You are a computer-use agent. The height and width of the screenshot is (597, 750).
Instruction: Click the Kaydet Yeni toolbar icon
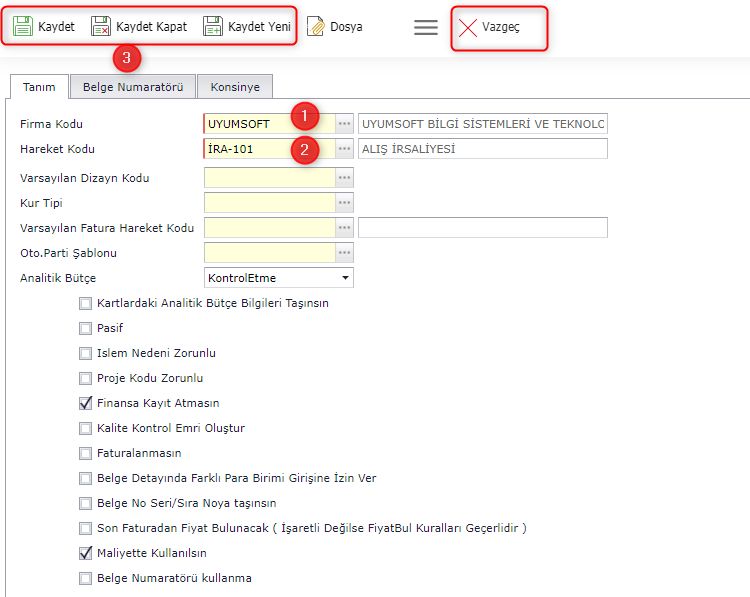(213, 27)
